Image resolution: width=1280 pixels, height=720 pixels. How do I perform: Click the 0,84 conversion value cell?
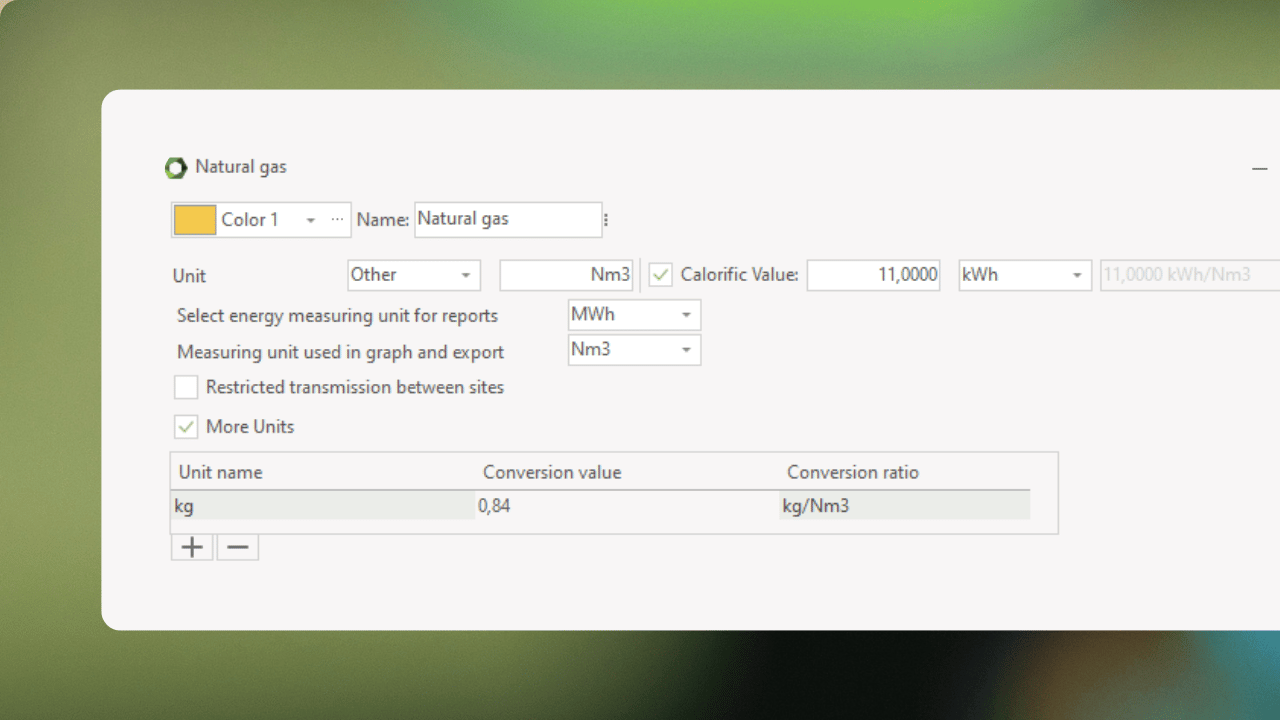(x=626, y=506)
